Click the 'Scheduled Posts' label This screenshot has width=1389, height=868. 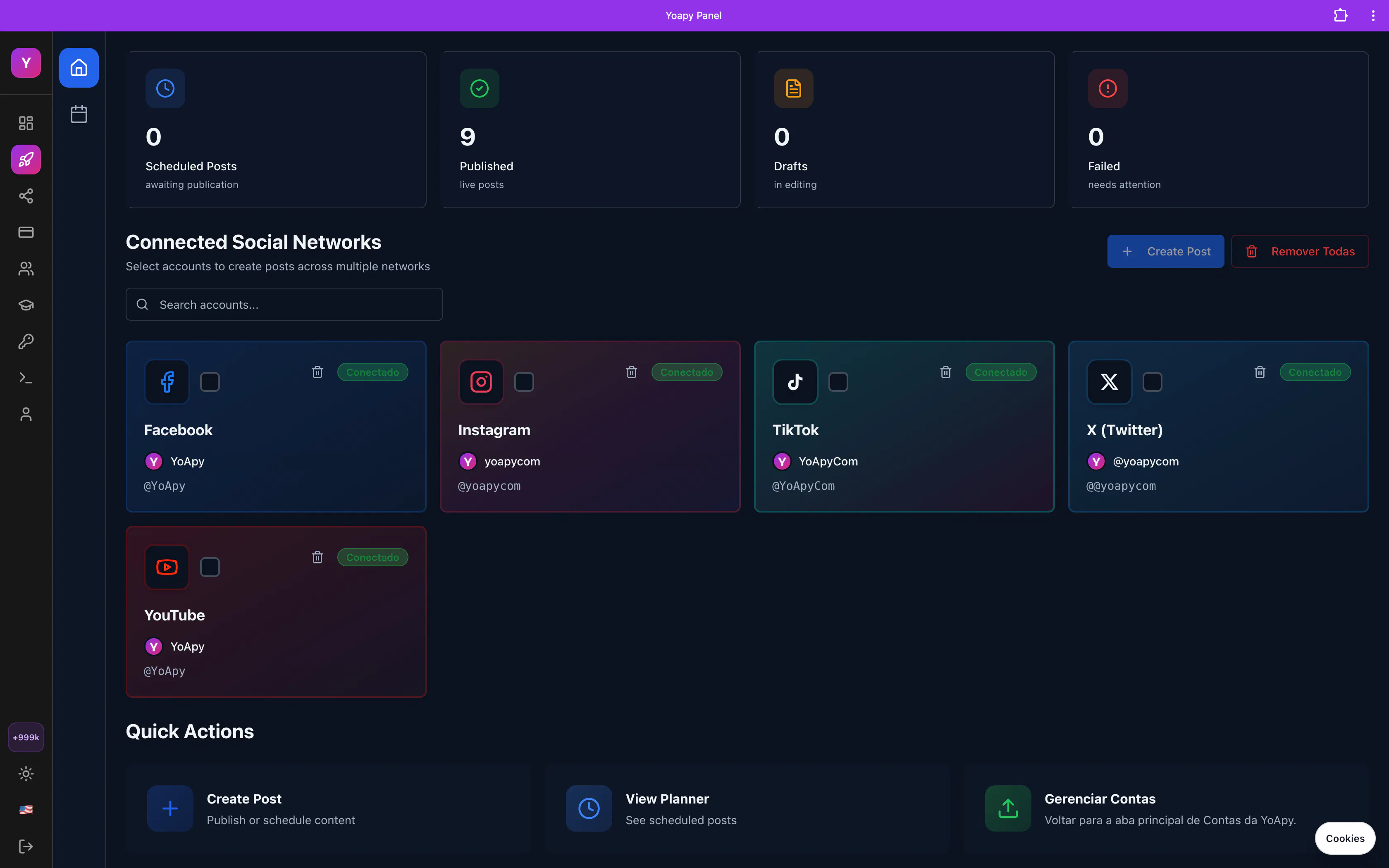click(191, 166)
